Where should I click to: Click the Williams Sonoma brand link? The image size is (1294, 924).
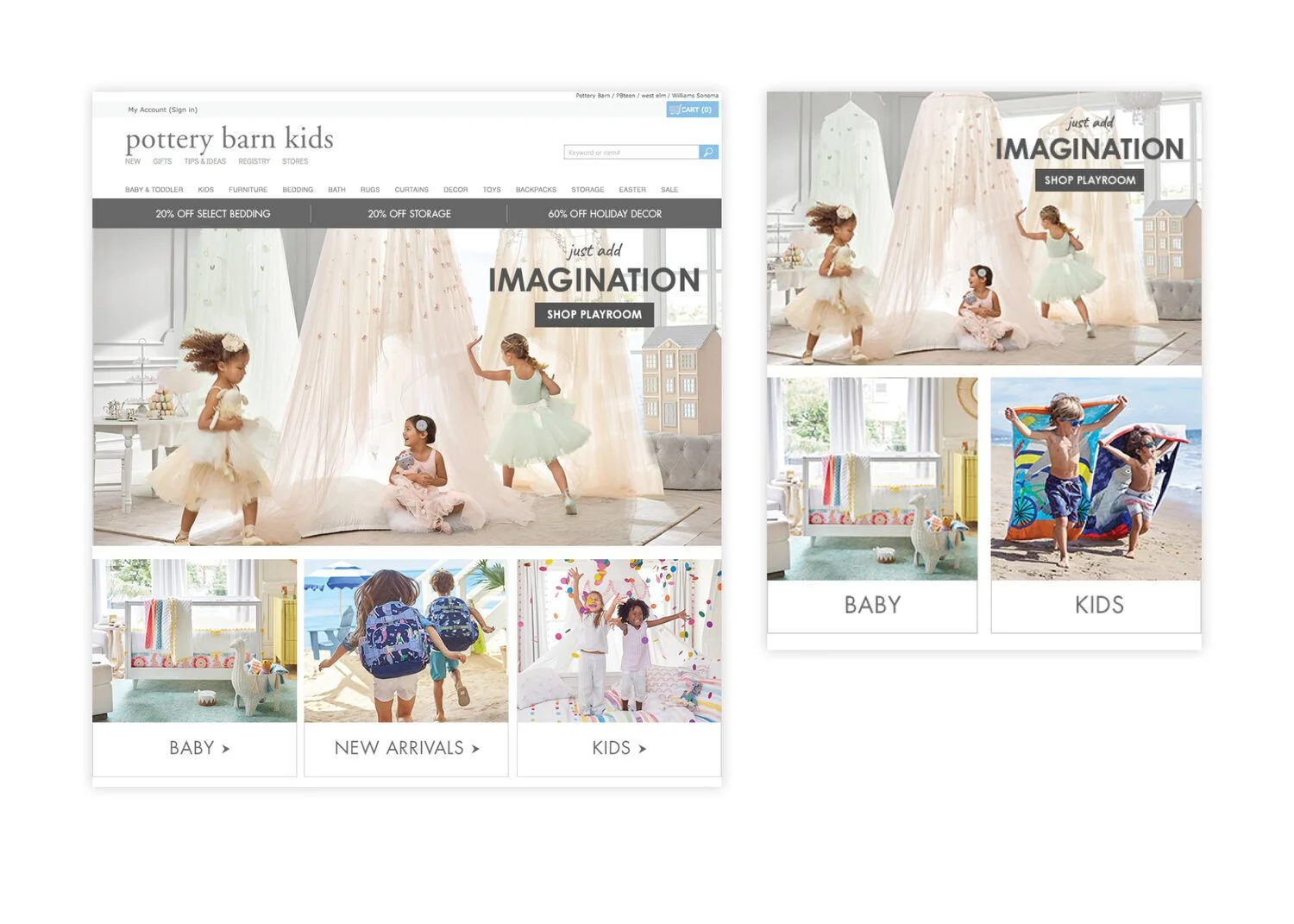[695, 96]
